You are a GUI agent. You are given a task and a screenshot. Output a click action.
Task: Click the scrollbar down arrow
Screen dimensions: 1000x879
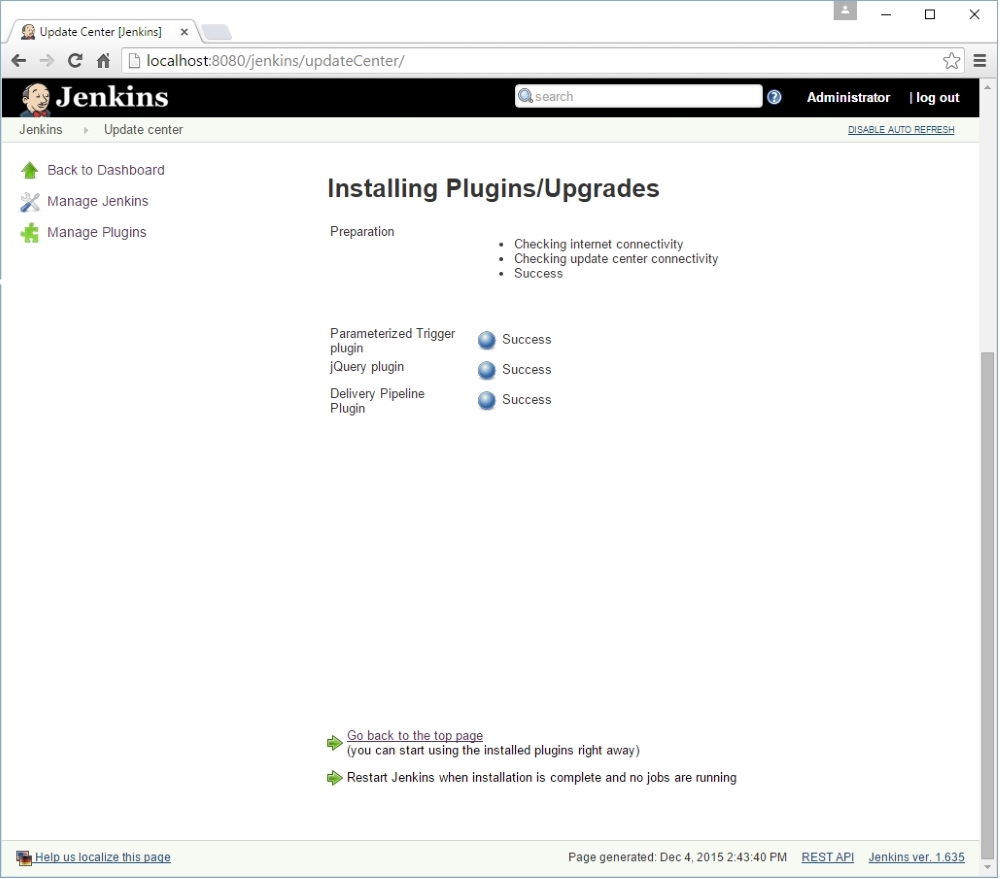[988, 868]
